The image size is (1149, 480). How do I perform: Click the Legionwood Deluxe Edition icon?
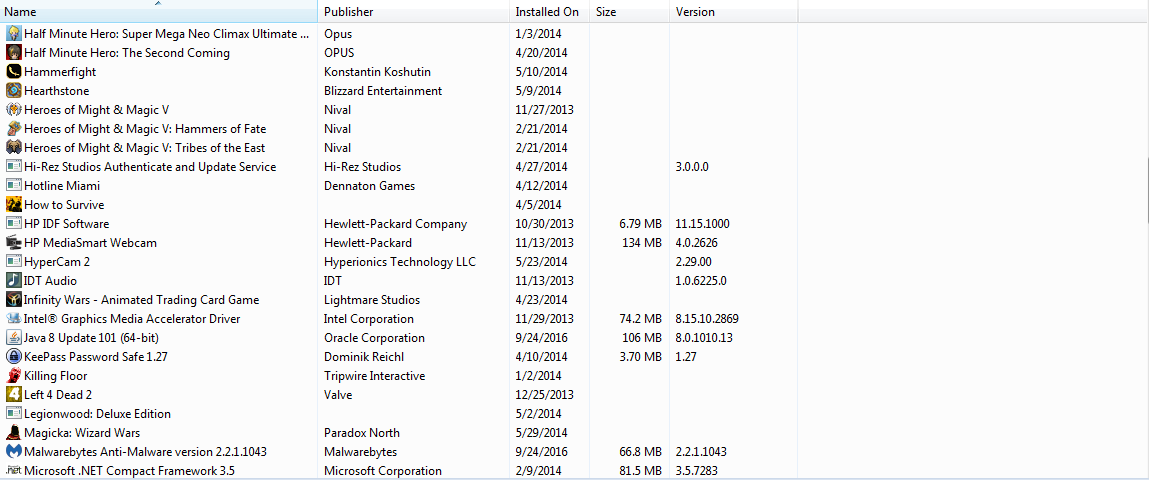pyautogui.click(x=13, y=414)
